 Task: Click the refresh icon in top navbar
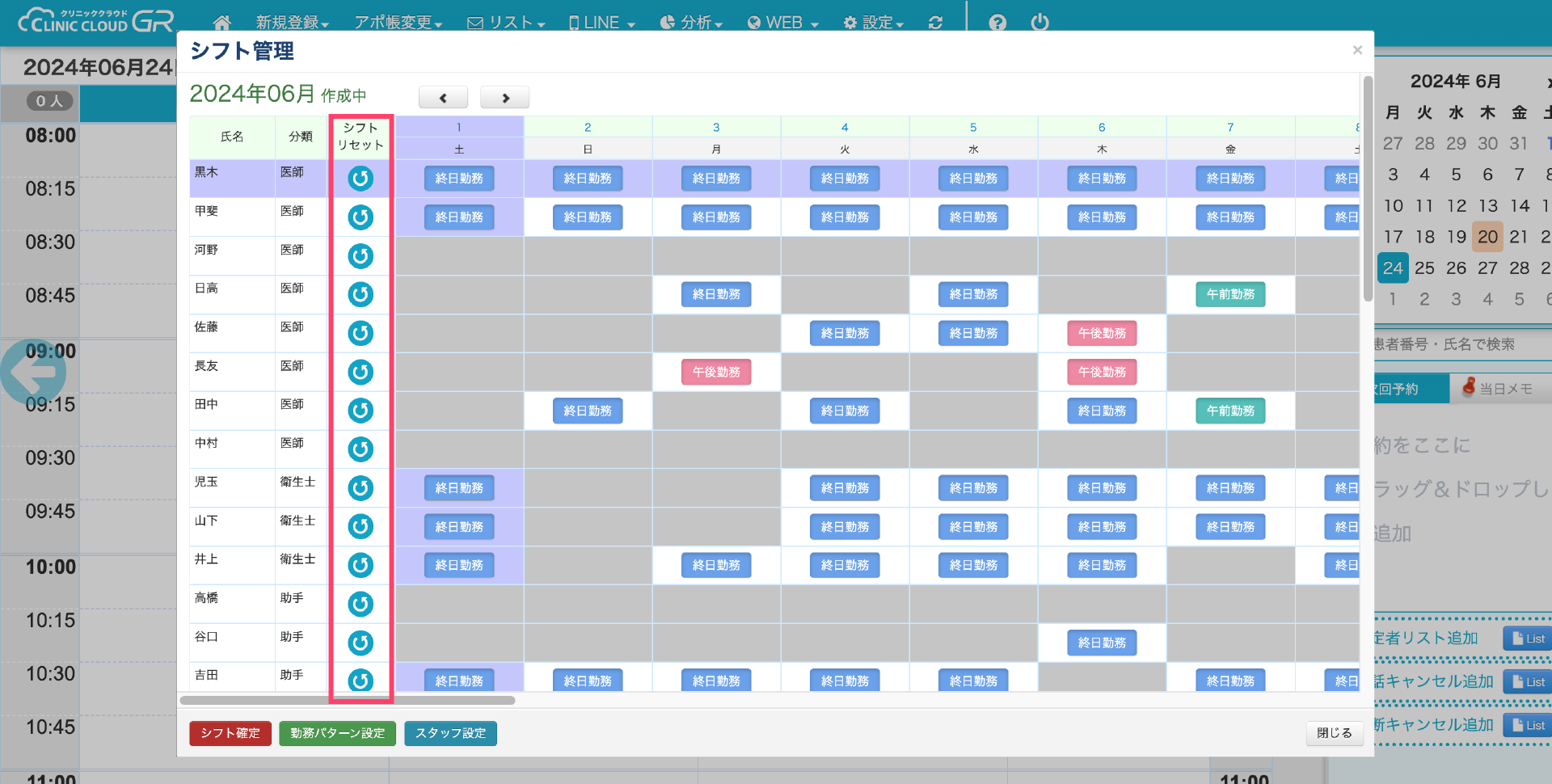click(x=935, y=23)
